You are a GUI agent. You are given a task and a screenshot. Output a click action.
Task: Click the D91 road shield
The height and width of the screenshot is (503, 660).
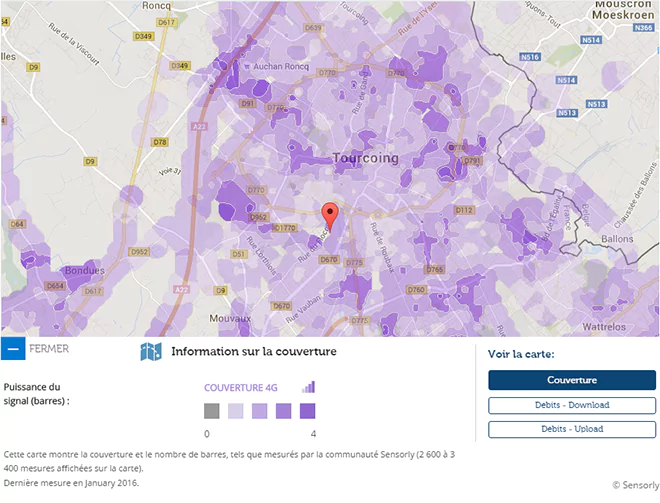tap(248, 104)
